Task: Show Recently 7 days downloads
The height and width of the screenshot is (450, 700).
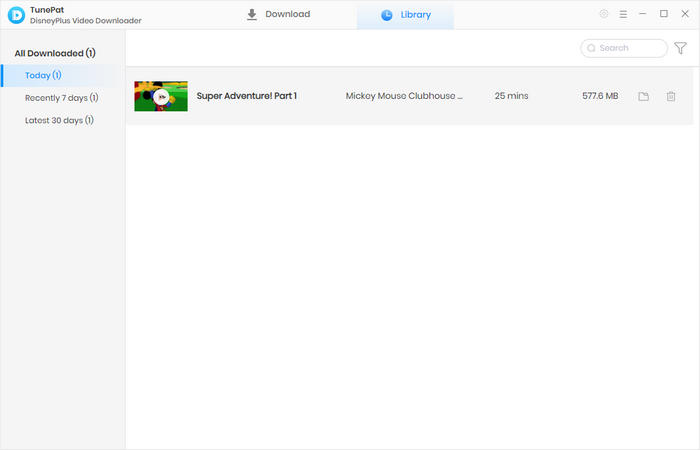Action: [x=61, y=98]
